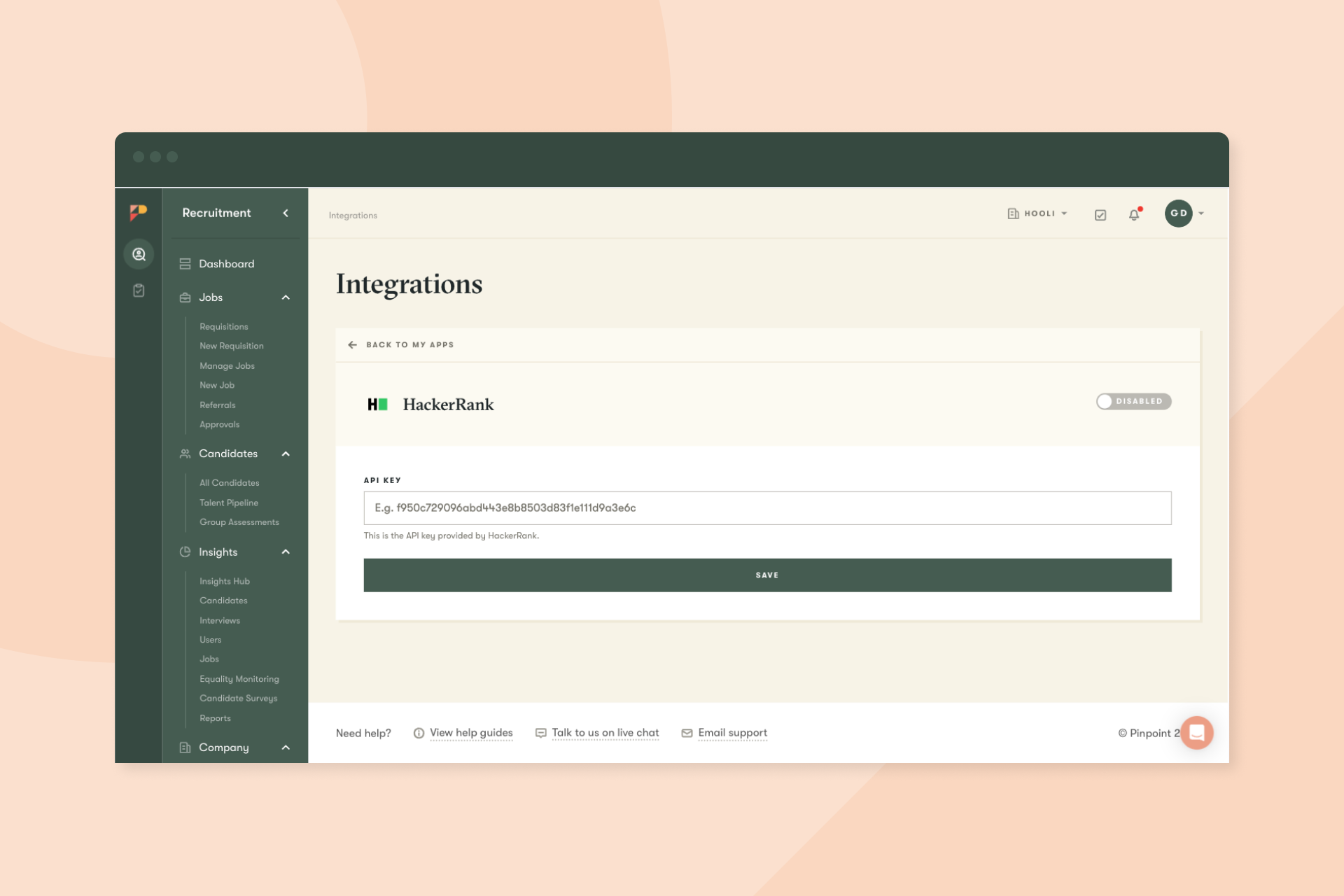The width and height of the screenshot is (1344, 896).
Task: Open the HOOLI company dropdown
Action: [1038, 213]
